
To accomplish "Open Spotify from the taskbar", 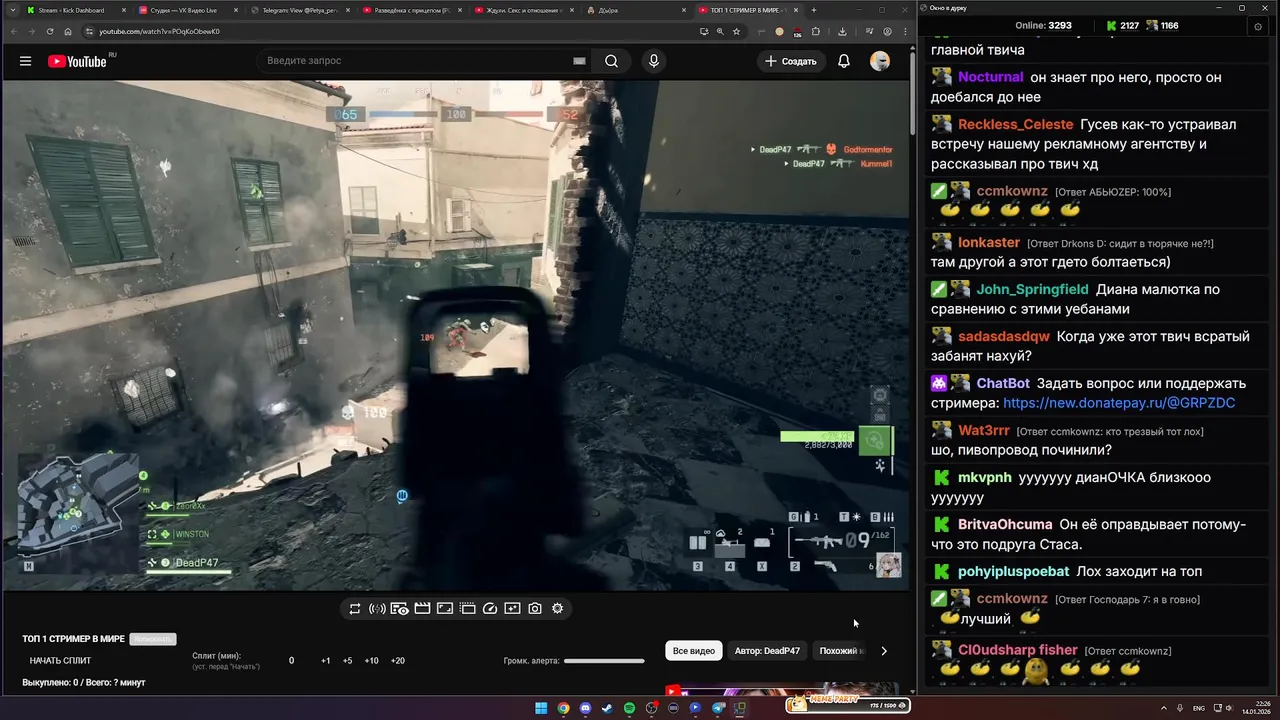I will [629, 708].
